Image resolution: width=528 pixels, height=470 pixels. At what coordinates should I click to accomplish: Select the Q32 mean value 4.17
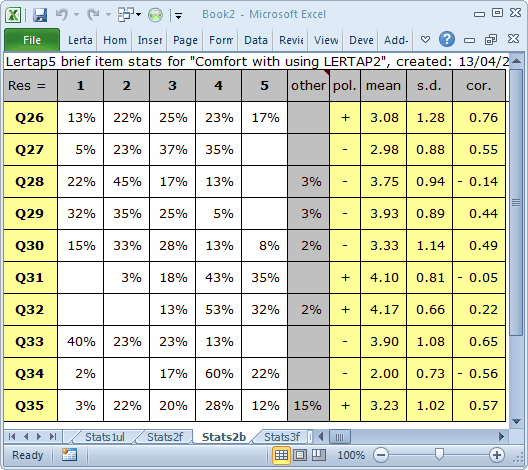pos(383,310)
